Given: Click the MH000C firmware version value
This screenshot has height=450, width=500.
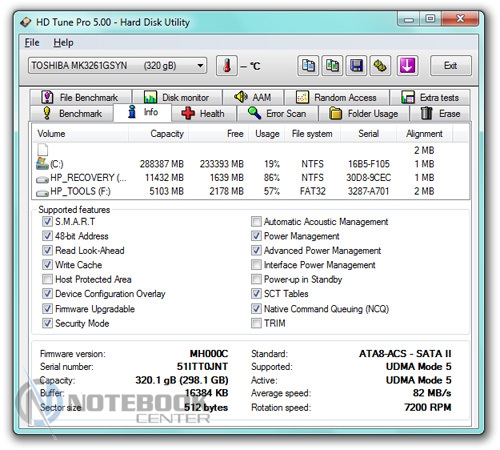Looking at the screenshot, I should click(x=209, y=353).
